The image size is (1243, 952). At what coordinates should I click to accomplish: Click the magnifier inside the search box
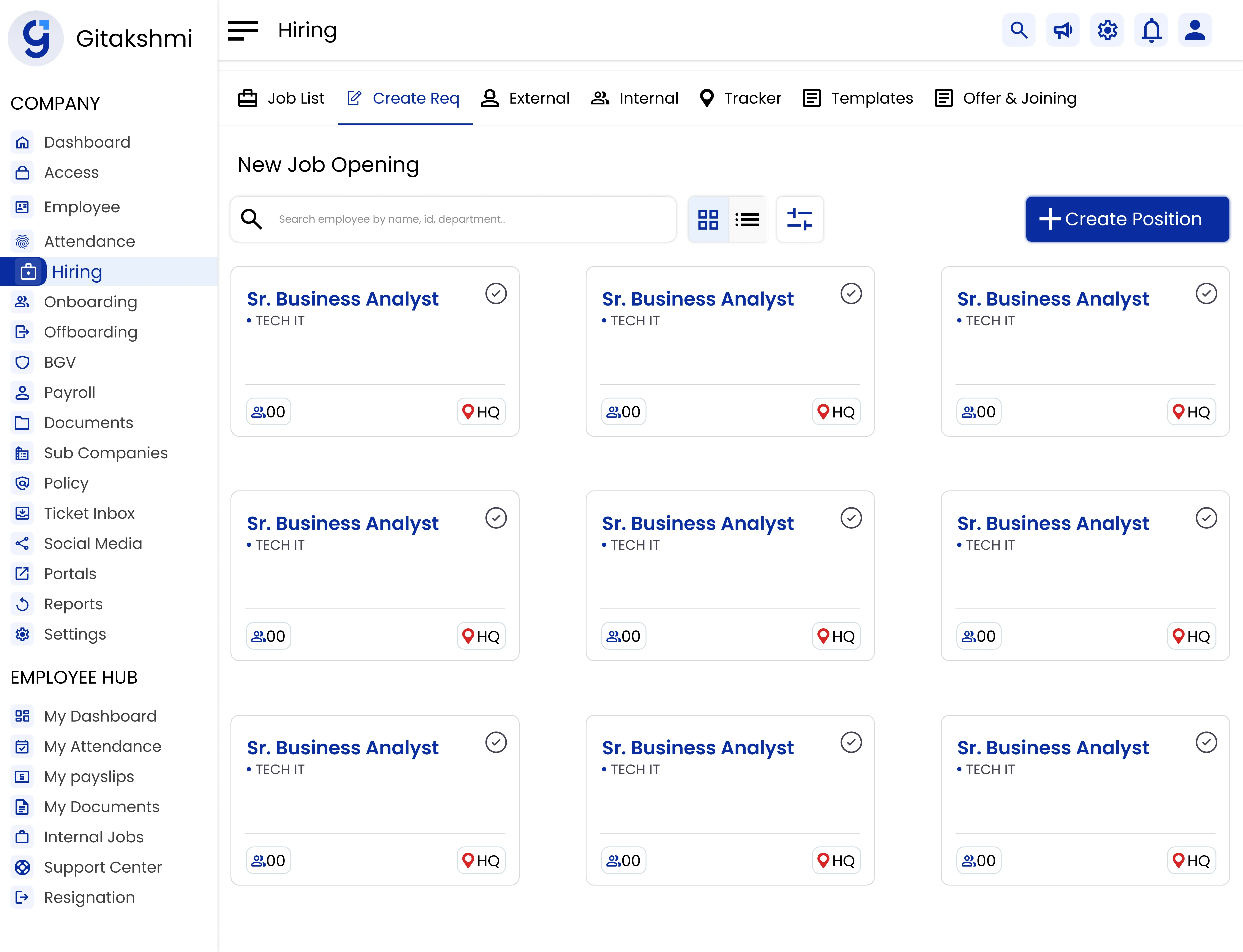tap(252, 219)
